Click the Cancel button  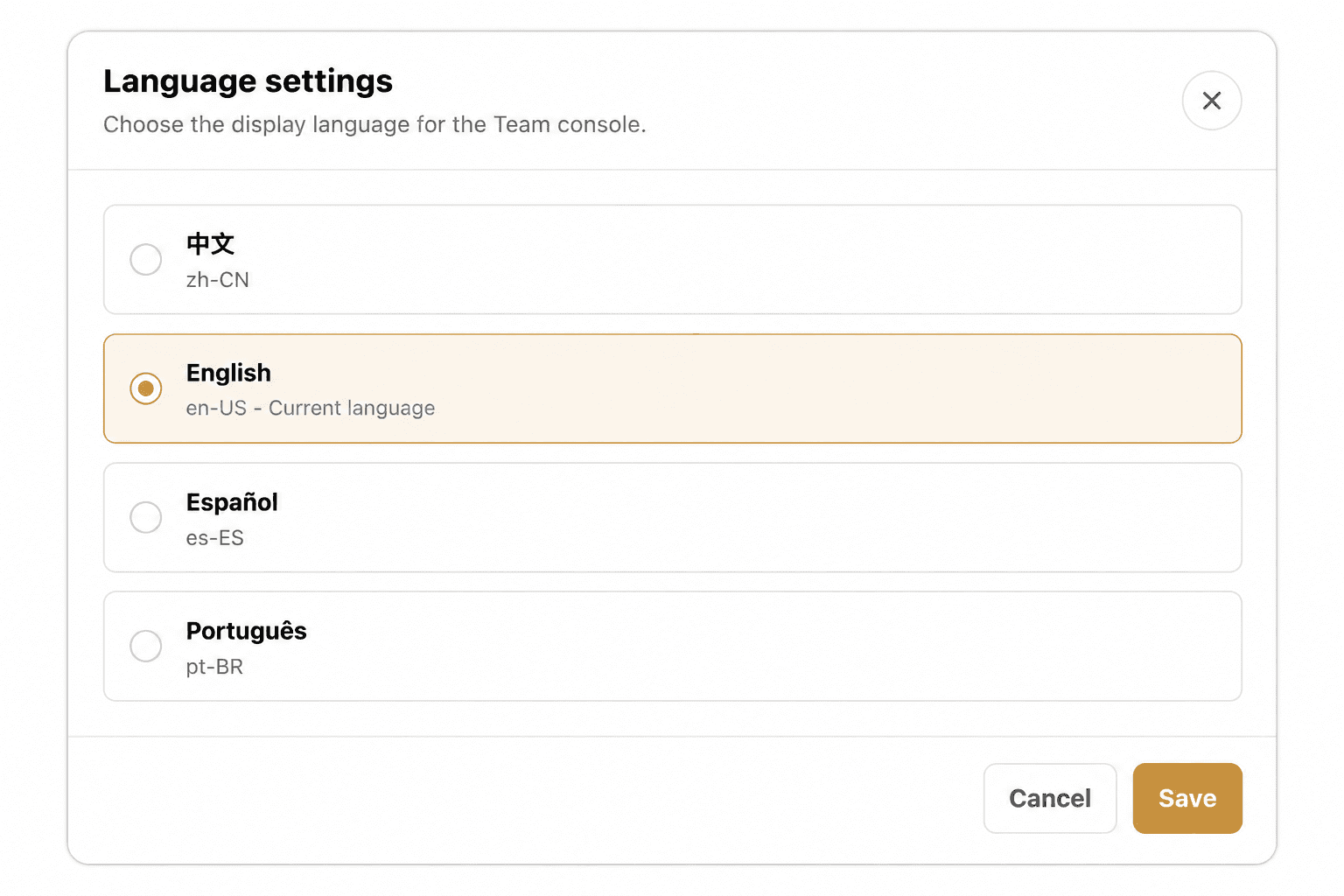[1050, 798]
